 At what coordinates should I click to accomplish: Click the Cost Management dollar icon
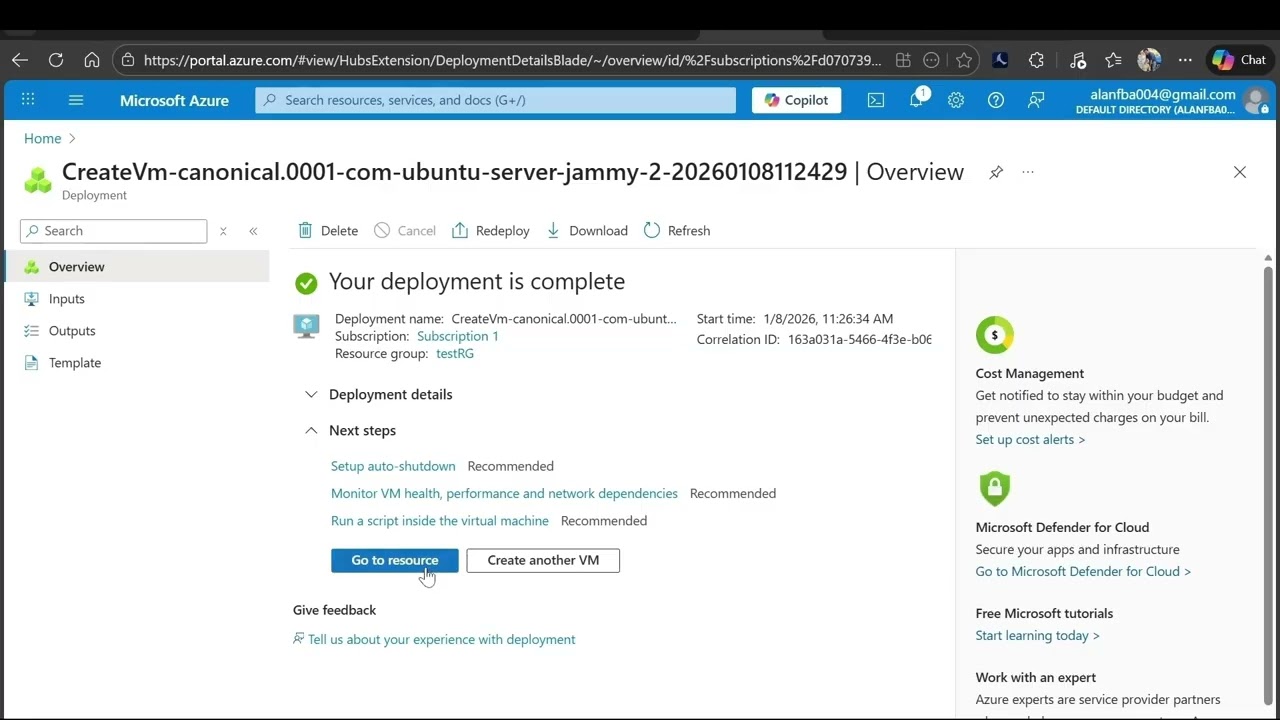(x=995, y=335)
